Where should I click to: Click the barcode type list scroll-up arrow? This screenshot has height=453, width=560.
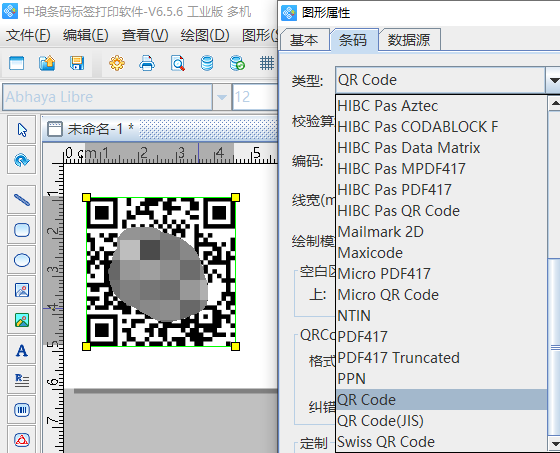[554, 104]
